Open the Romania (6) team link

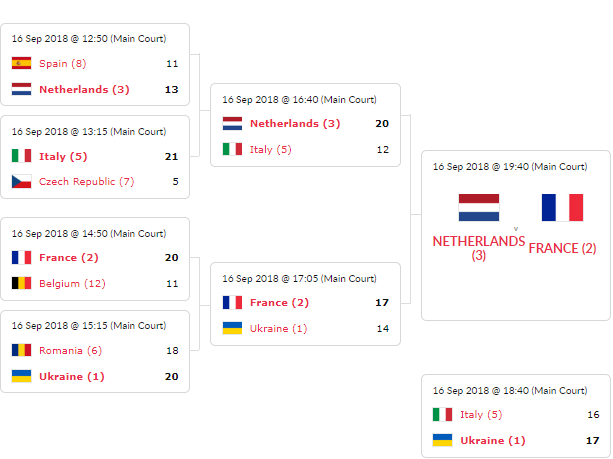coord(70,350)
